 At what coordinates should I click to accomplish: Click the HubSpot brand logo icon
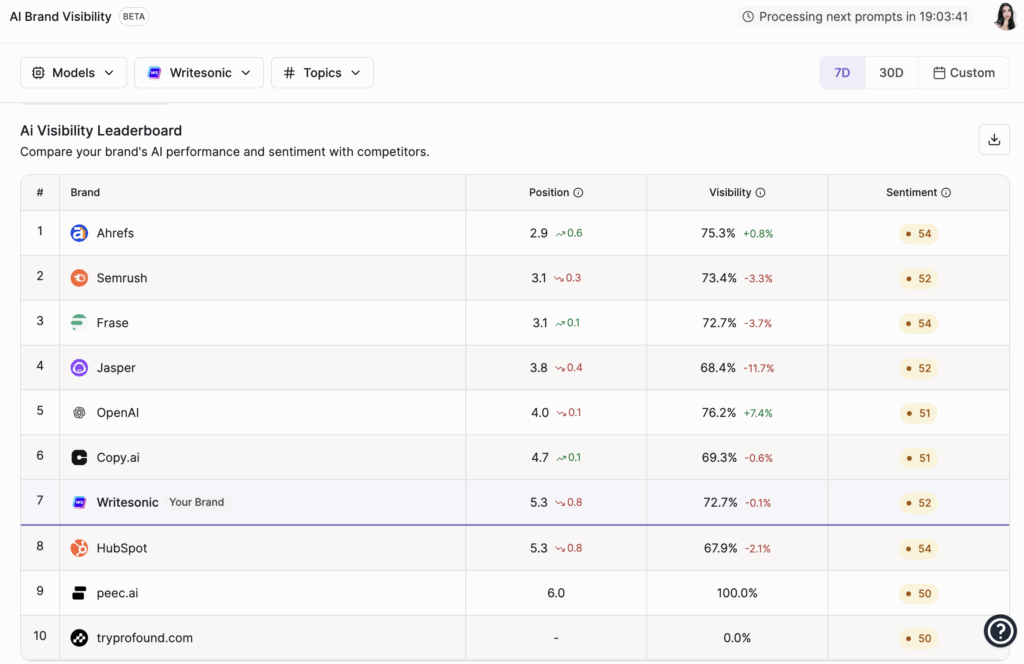click(x=79, y=548)
